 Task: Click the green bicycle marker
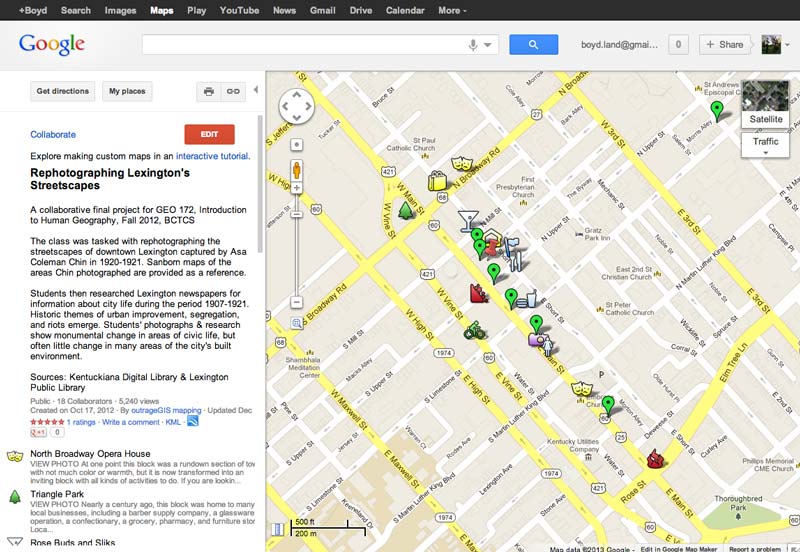(x=474, y=331)
